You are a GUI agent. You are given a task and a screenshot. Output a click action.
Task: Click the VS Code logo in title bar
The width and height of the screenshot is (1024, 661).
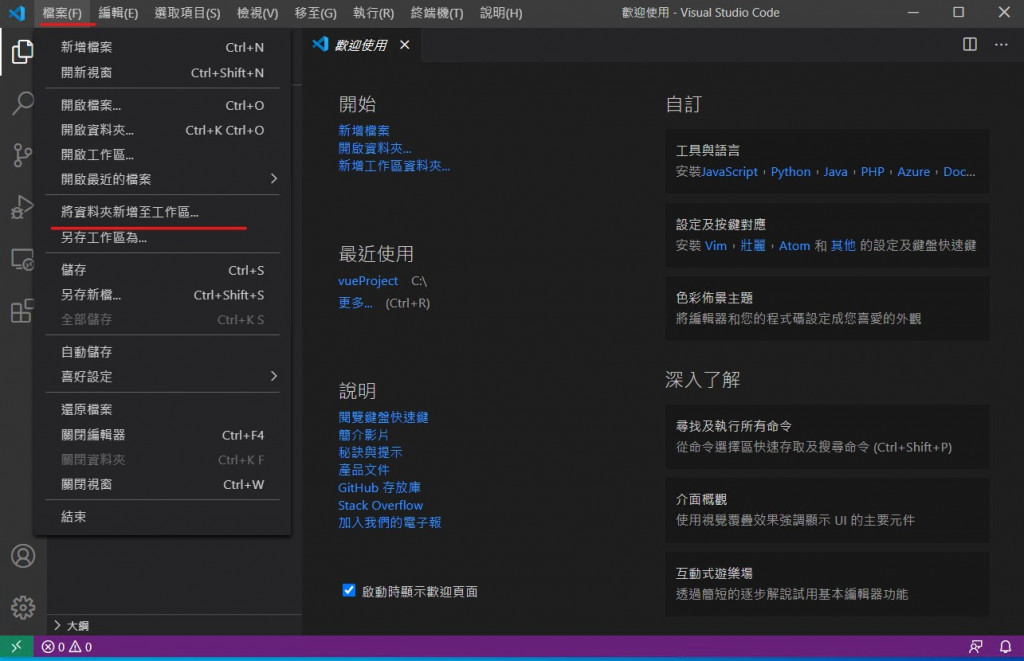point(16,12)
